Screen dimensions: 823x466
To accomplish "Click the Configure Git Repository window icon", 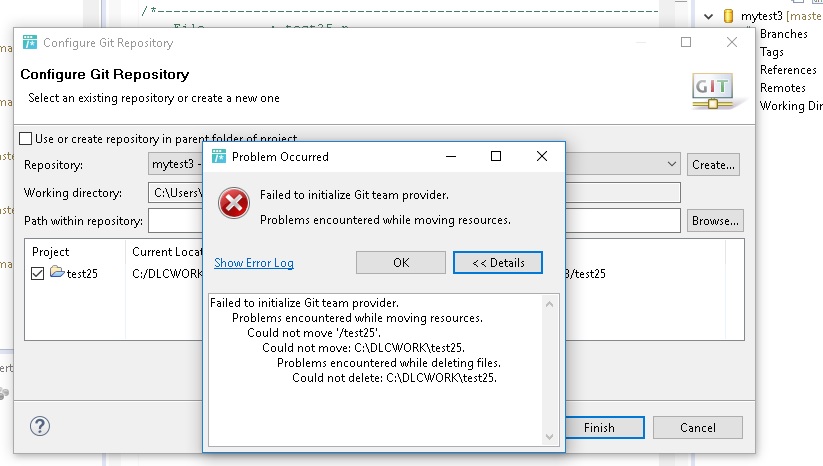I will pyautogui.click(x=30, y=43).
